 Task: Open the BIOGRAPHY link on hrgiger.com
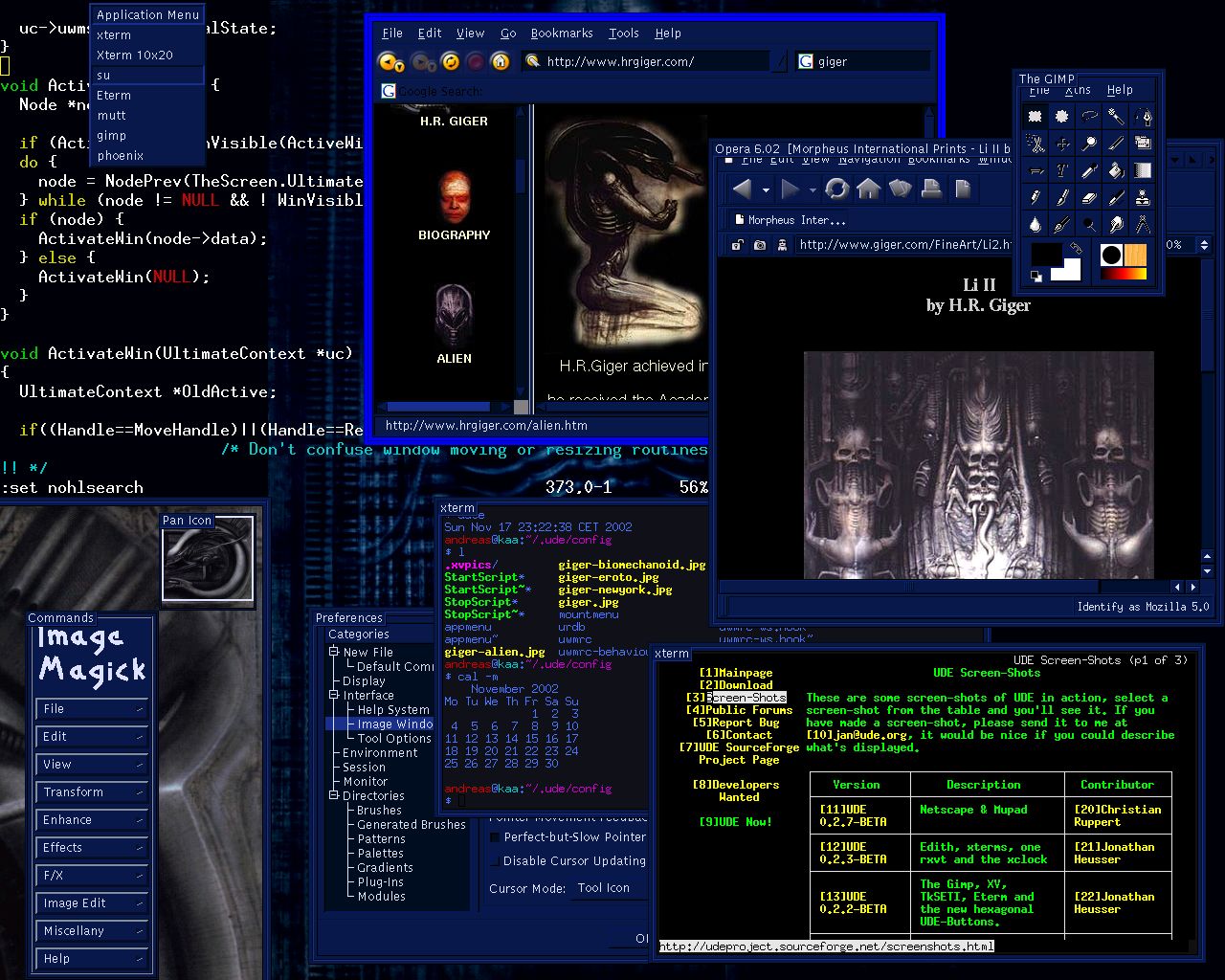coord(455,234)
